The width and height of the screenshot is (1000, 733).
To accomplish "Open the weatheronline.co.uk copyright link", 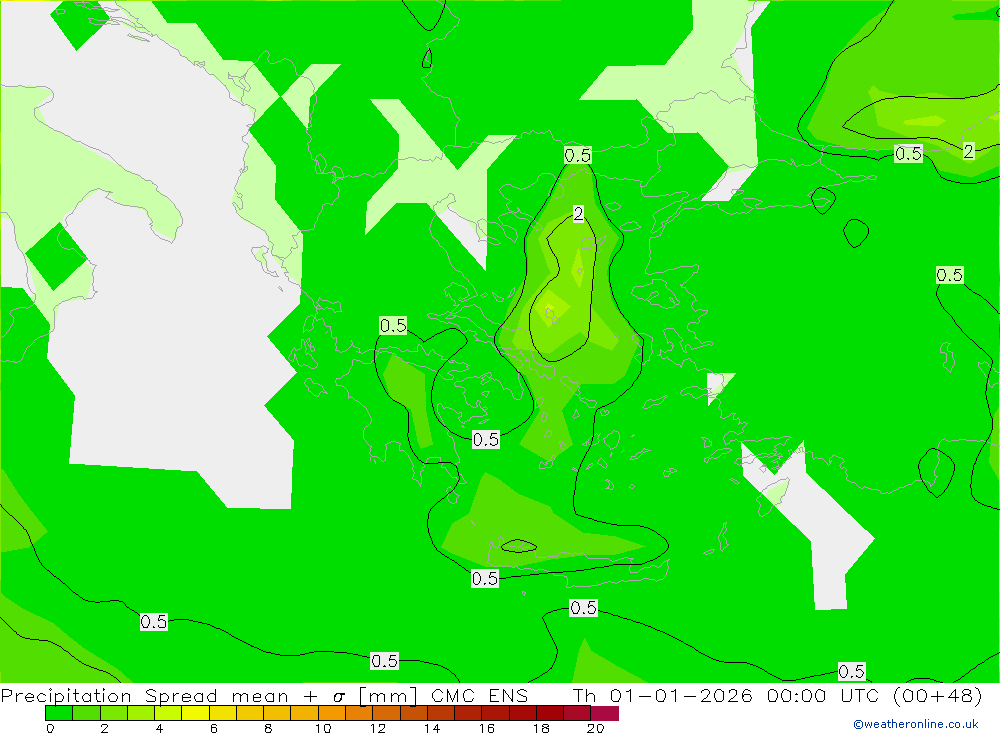I will tap(916, 724).
